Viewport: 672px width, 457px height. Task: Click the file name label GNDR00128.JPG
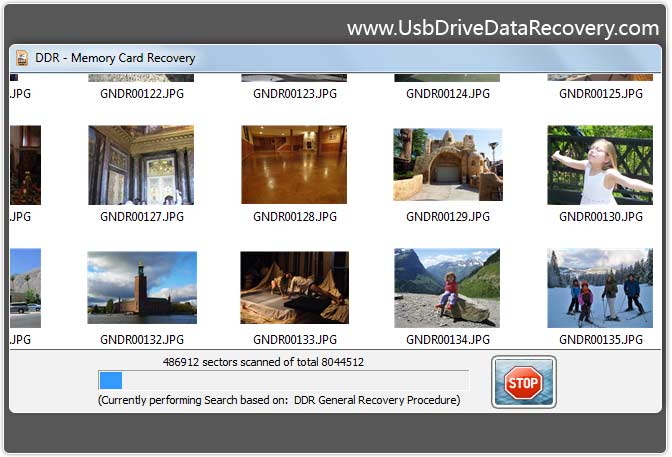pyautogui.click(x=295, y=216)
